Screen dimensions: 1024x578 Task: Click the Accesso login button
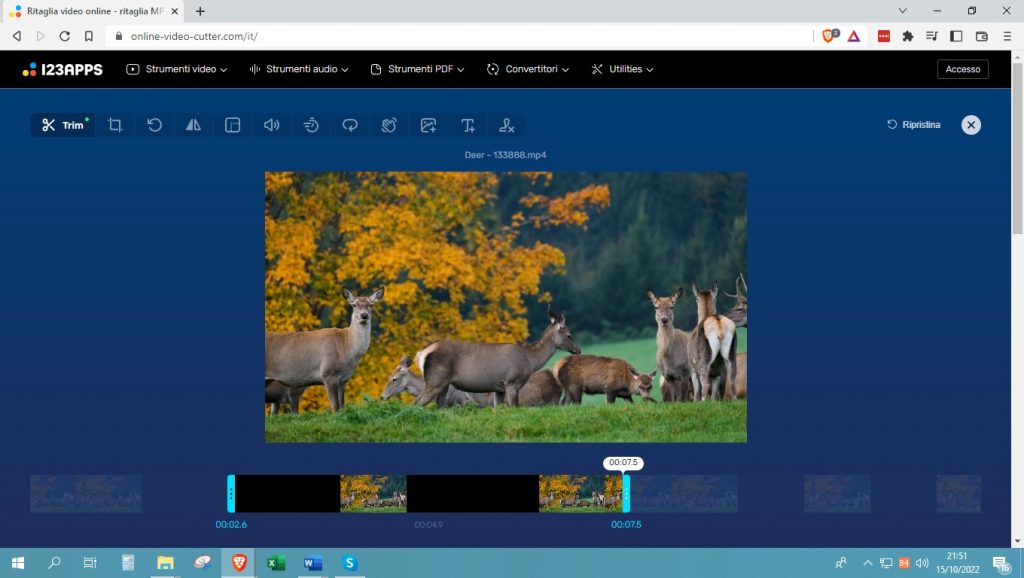click(962, 69)
